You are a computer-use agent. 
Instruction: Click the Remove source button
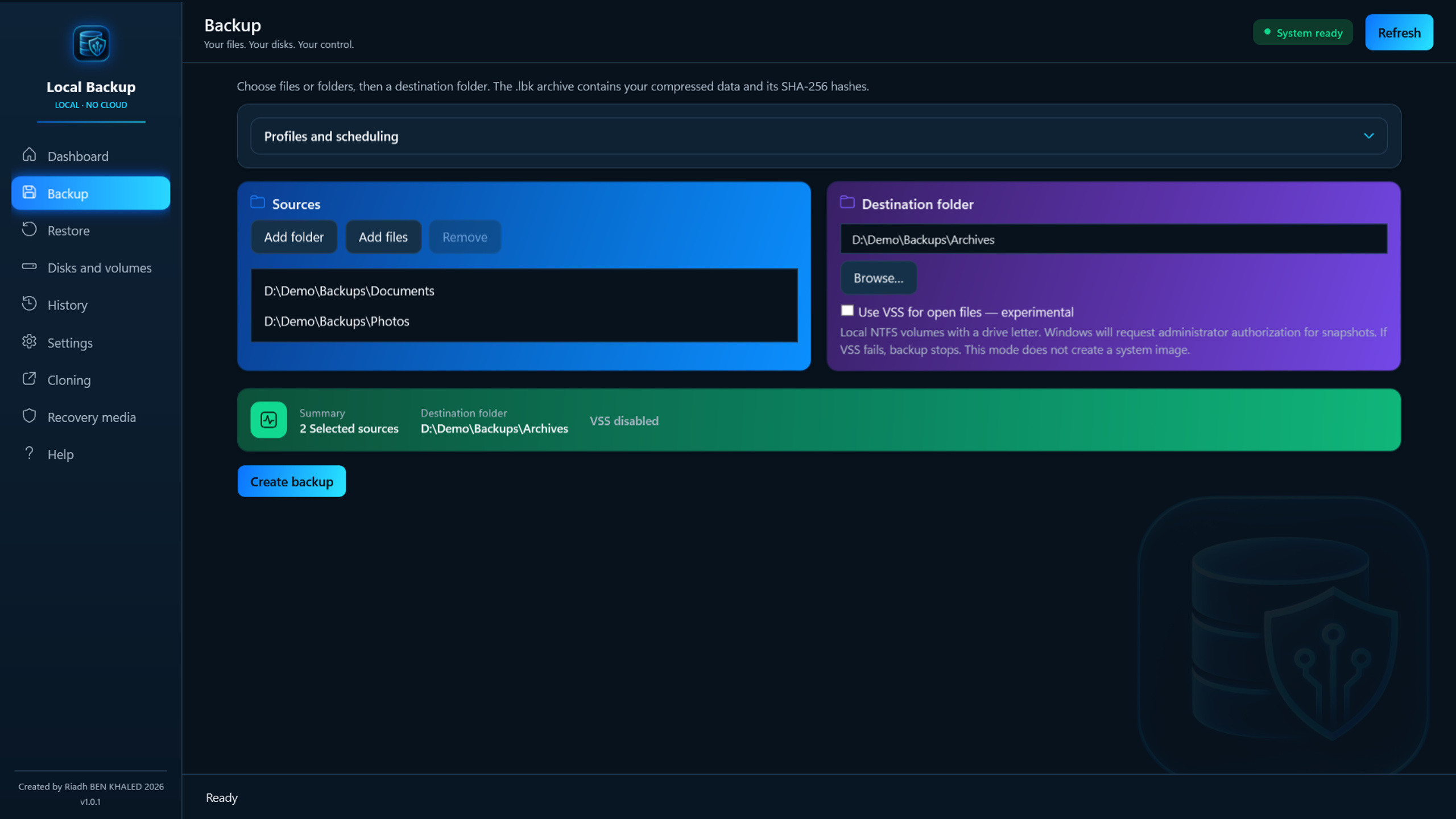point(465,237)
